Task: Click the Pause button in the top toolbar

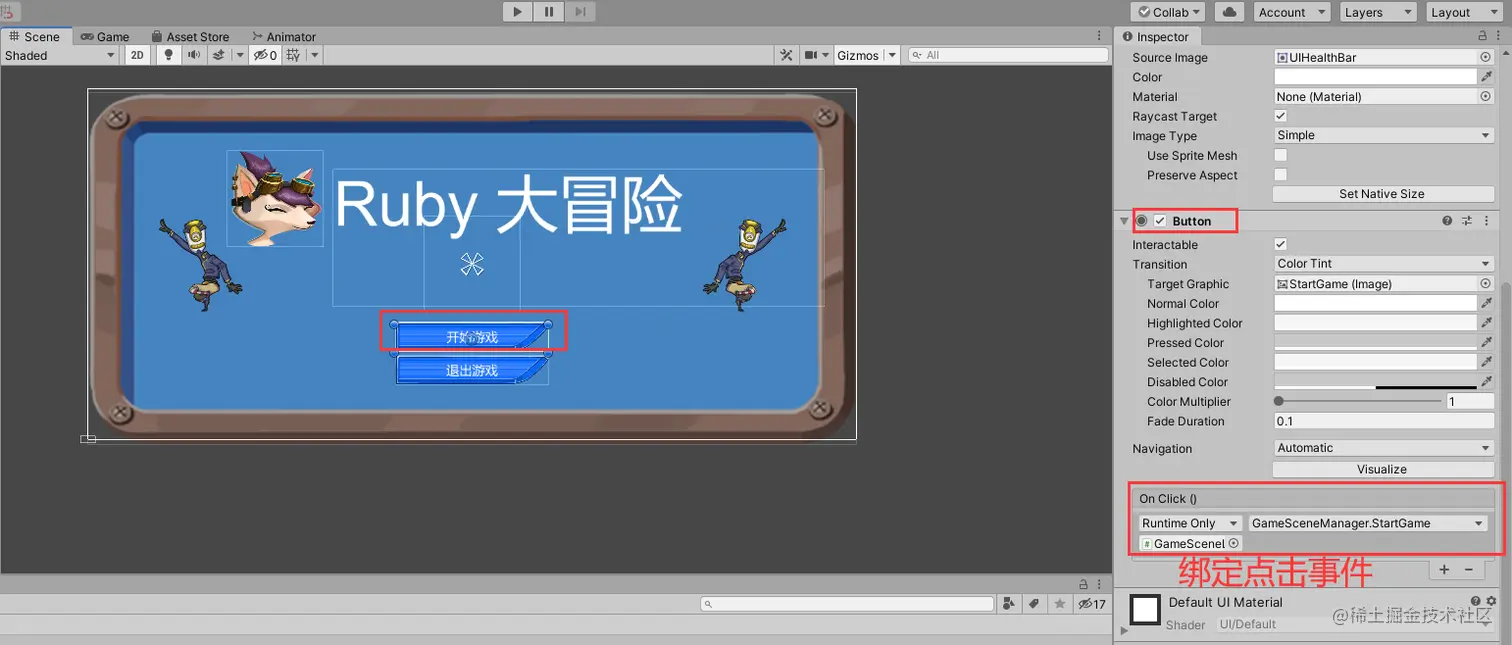Action: coord(549,12)
